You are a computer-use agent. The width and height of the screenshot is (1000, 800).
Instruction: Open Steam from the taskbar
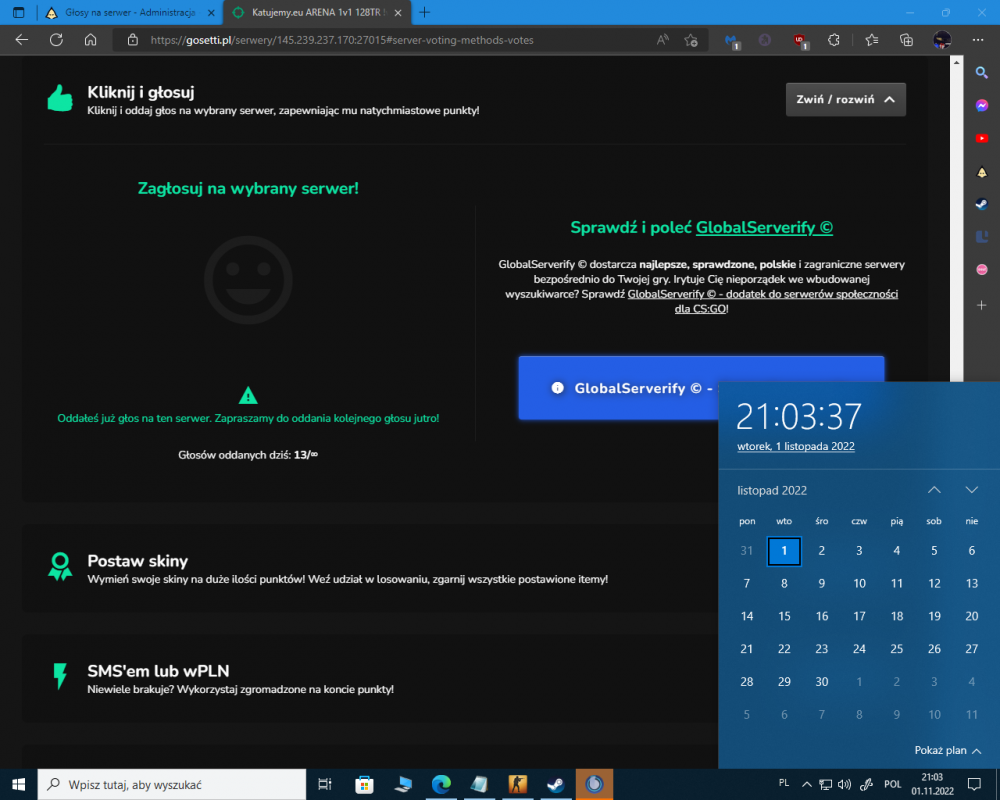tap(555, 785)
